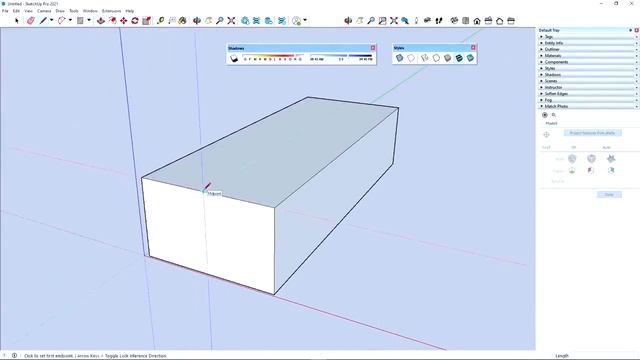Activate the Line pencil tool

[43, 21]
